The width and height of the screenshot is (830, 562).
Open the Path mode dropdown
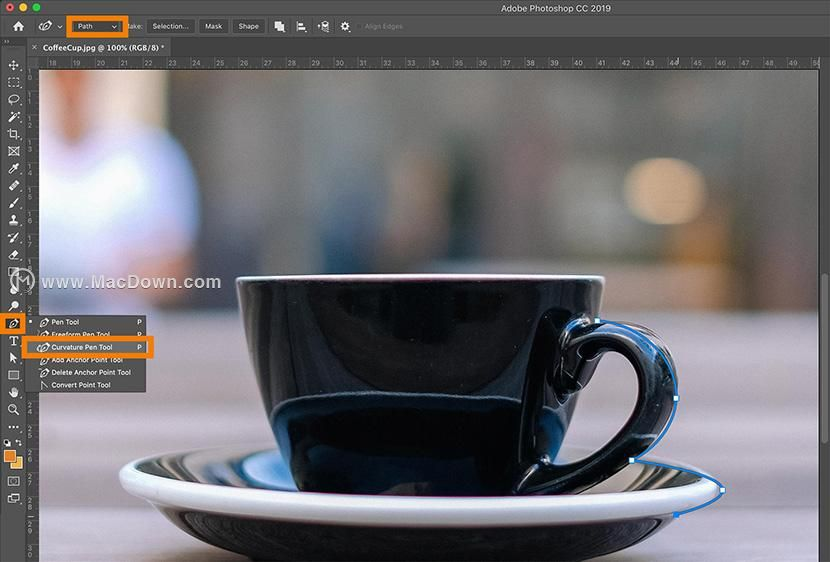pos(97,26)
